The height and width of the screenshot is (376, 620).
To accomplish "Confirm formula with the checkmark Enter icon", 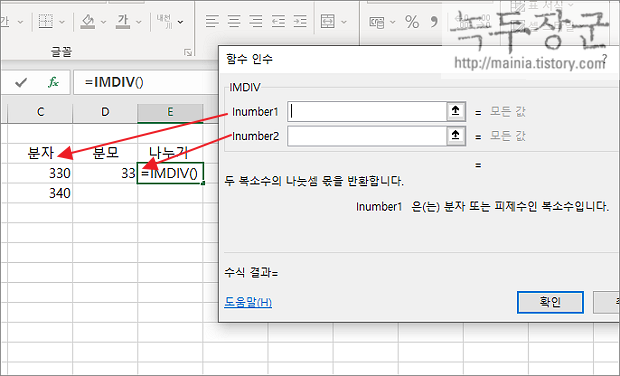I will (21, 82).
